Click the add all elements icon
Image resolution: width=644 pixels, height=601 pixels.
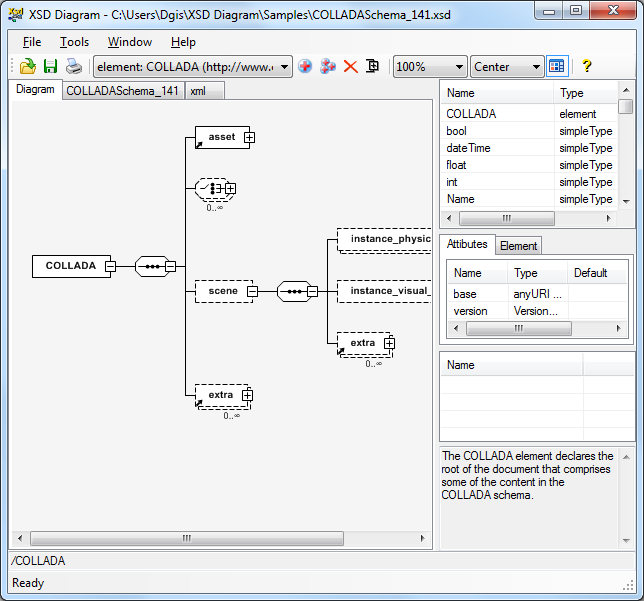(328, 67)
